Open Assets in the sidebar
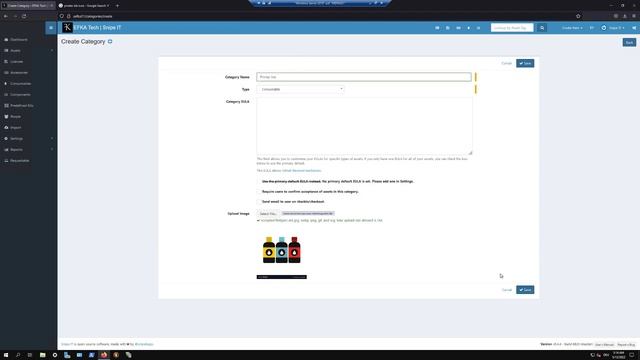 pyautogui.click(x=15, y=51)
